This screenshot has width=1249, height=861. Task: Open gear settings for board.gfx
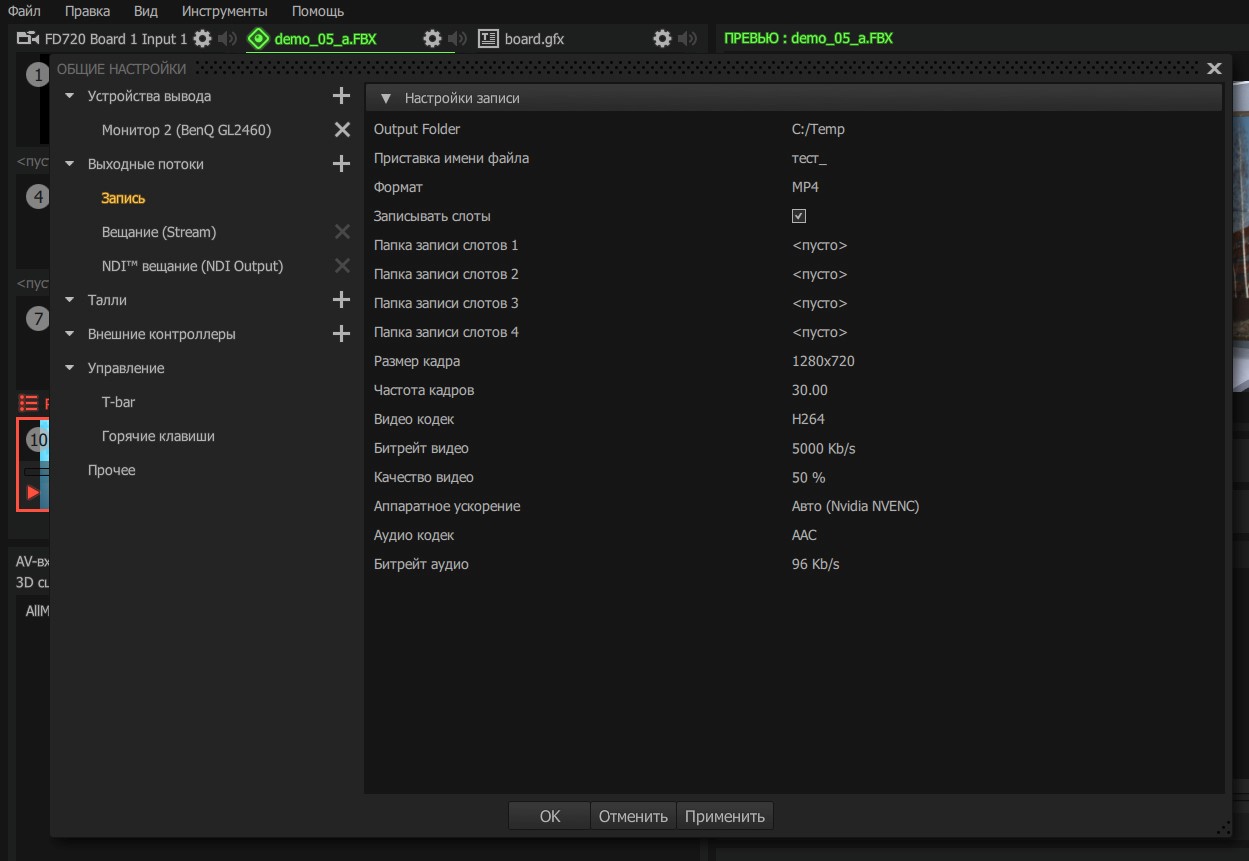[662, 39]
